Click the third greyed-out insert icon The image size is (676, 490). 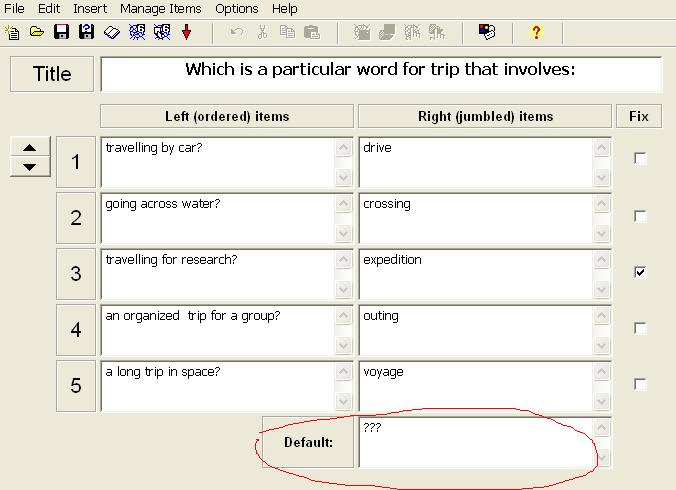(x=412, y=32)
